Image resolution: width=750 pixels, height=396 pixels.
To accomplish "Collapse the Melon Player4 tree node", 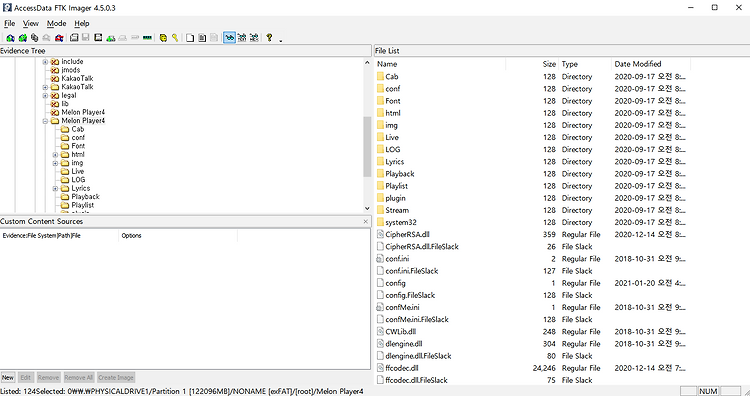I will pyautogui.click(x=45, y=121).
